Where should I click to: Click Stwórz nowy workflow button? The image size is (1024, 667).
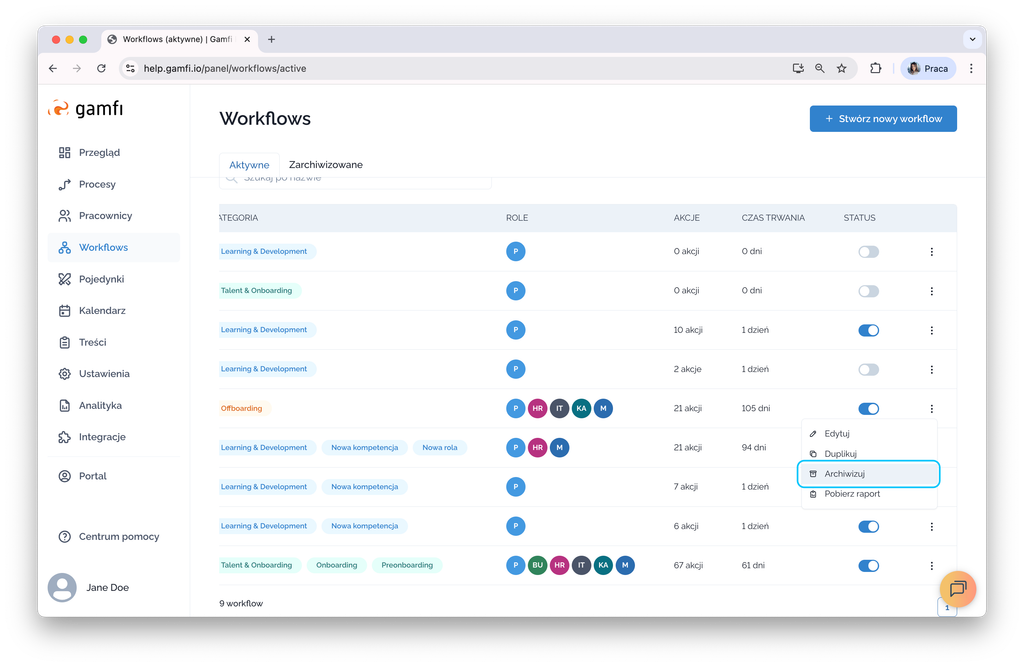(883, 119)
